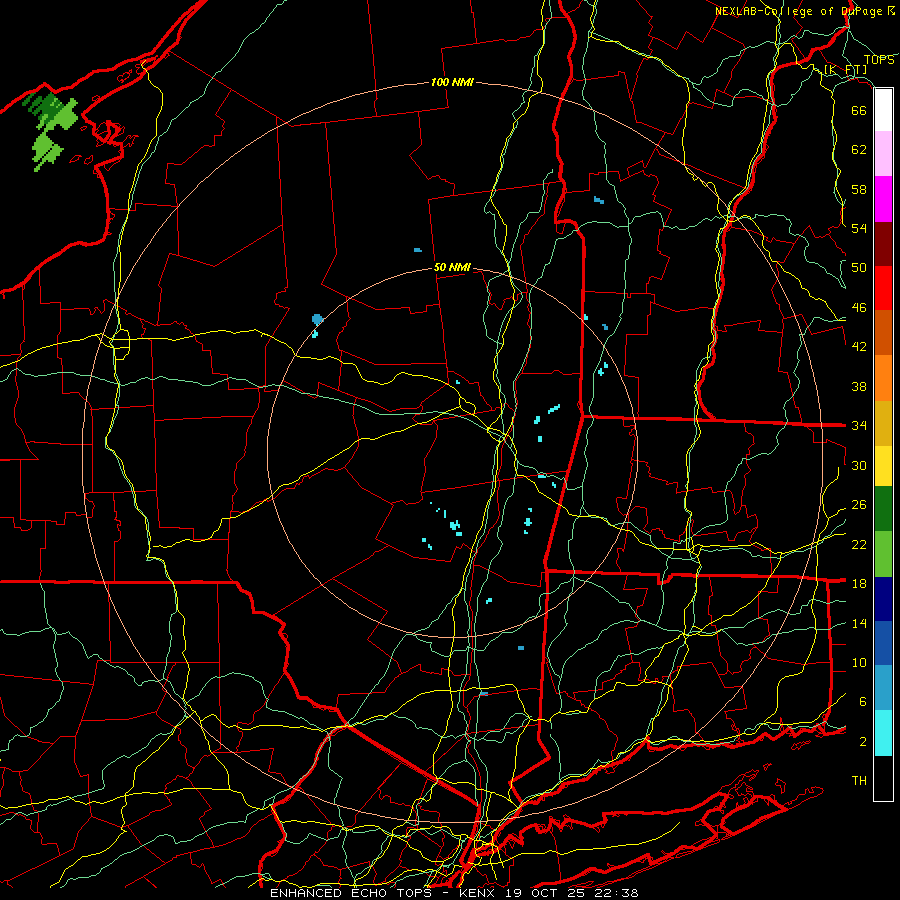Click the "26" legend value
Viewport: 900px width, 900px height.
pos(859,505)
